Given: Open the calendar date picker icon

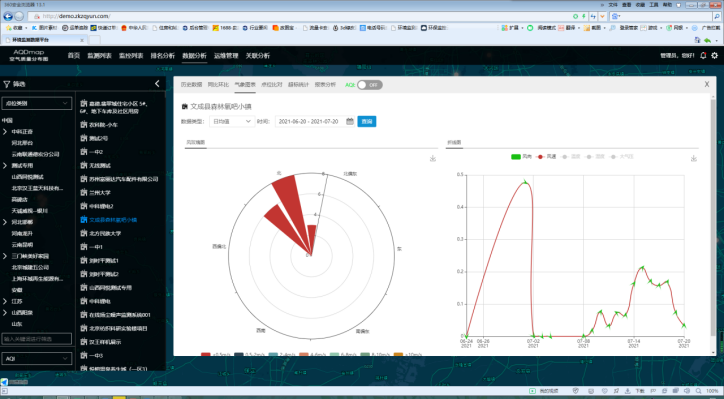Looking at the screenshot, I should 350,121.
